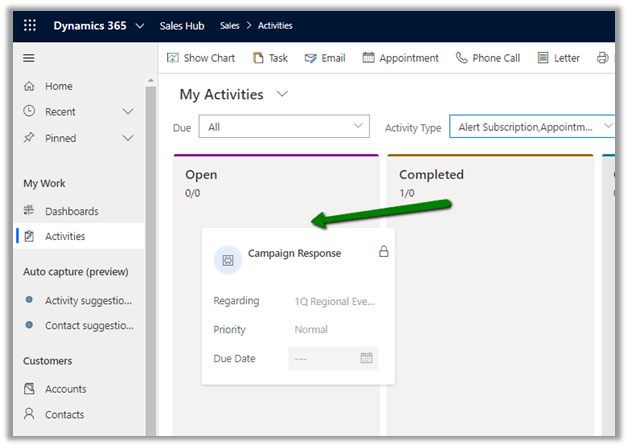Open the Dynamics 365 app launcher waffle
The width and height of the screenshot is (628, 447).
coord(29,25)
